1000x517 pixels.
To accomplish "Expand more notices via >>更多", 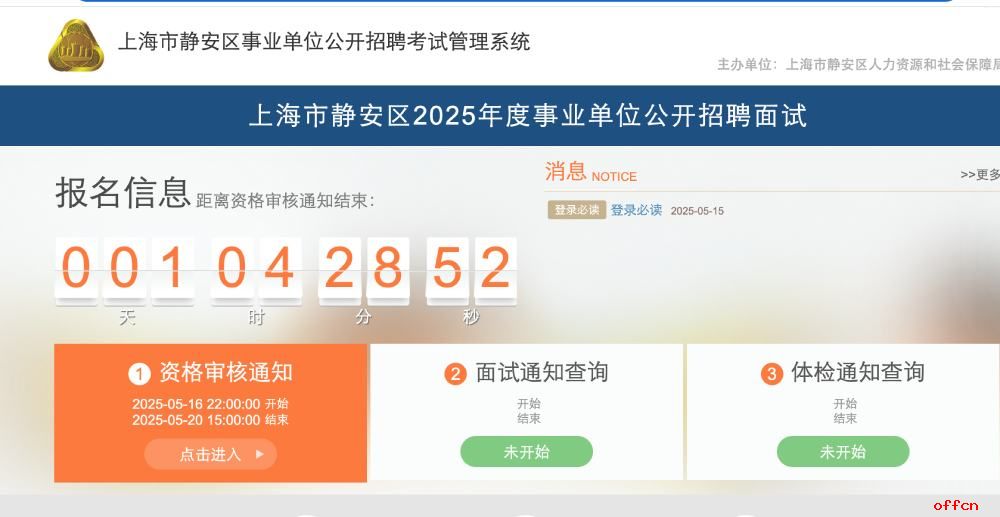I will coord(980,175).
